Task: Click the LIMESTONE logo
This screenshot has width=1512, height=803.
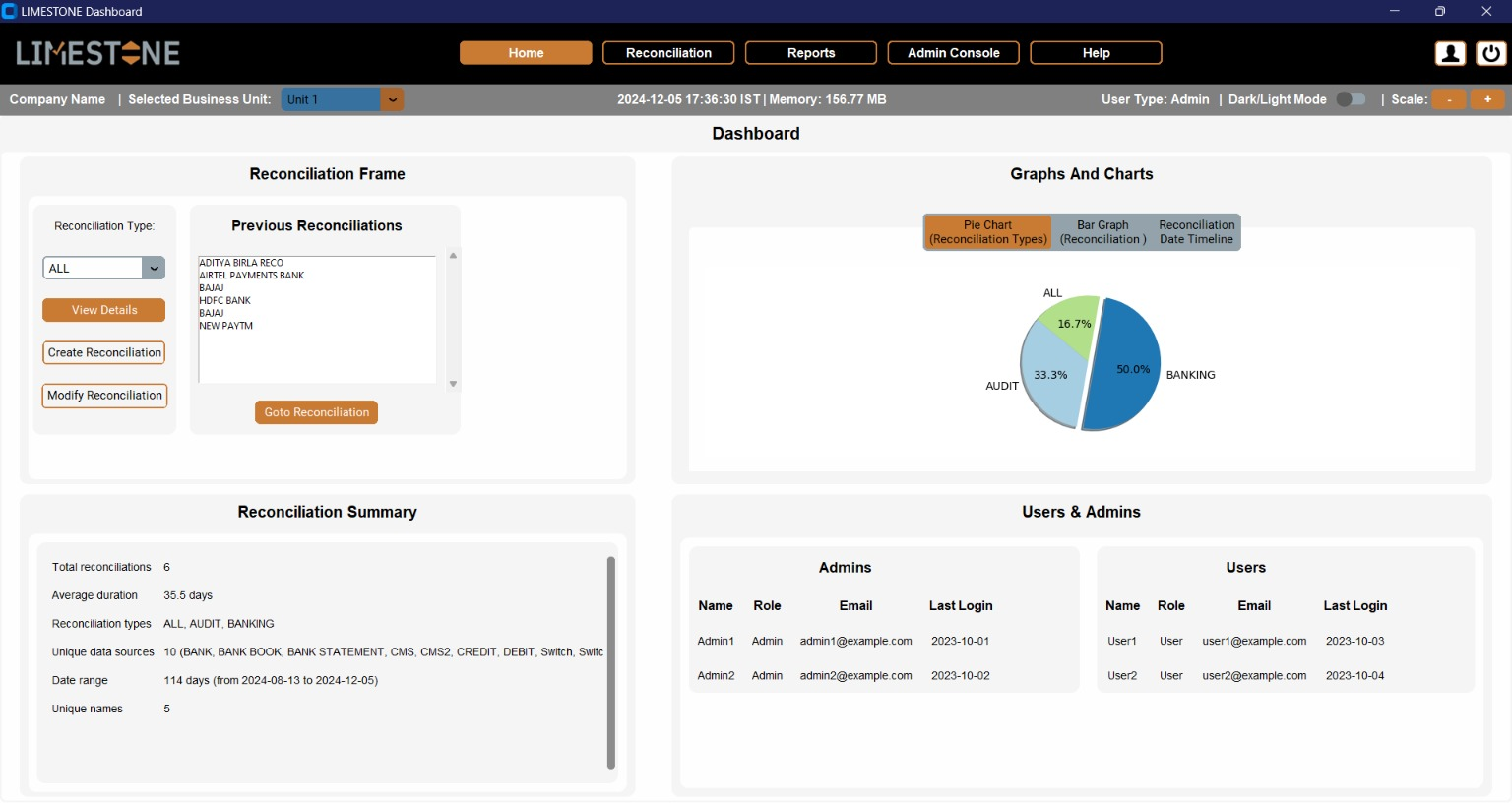Action: pyautogui.click(x=97, y=53)
